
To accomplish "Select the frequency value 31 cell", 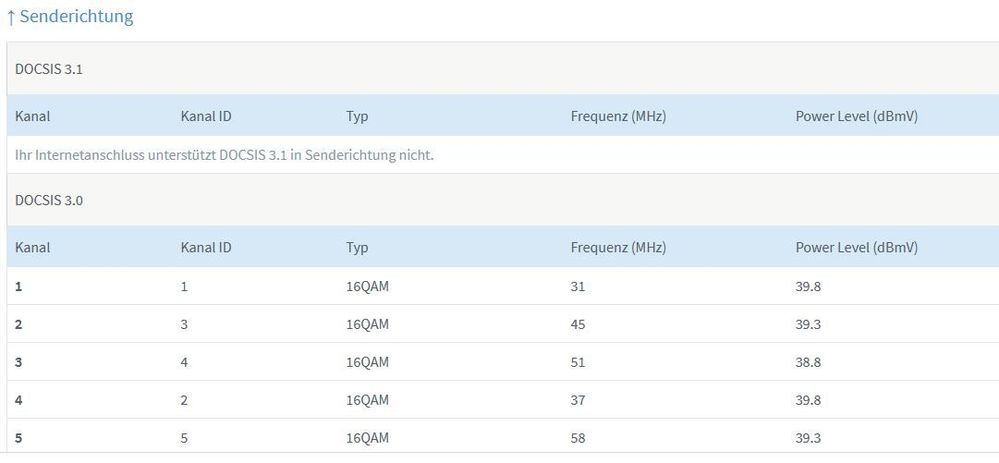I will tap(578, 287).
